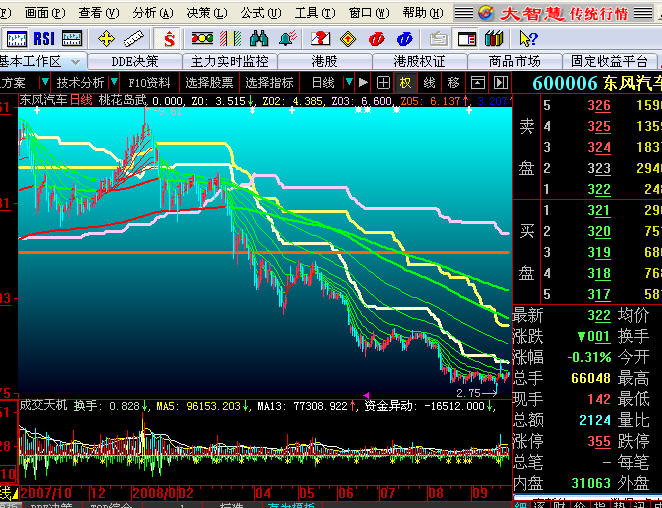
Task: Open the colorful books library icon
Action: [x=494, y=39]
